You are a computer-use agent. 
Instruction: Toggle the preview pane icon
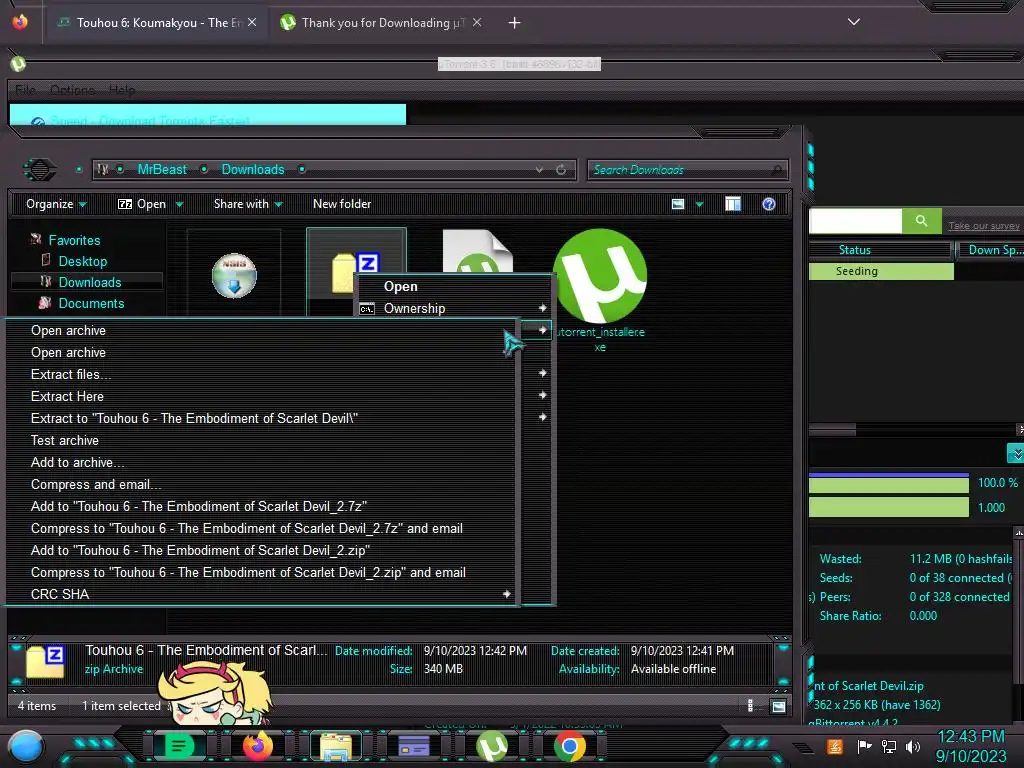[733, 204]
